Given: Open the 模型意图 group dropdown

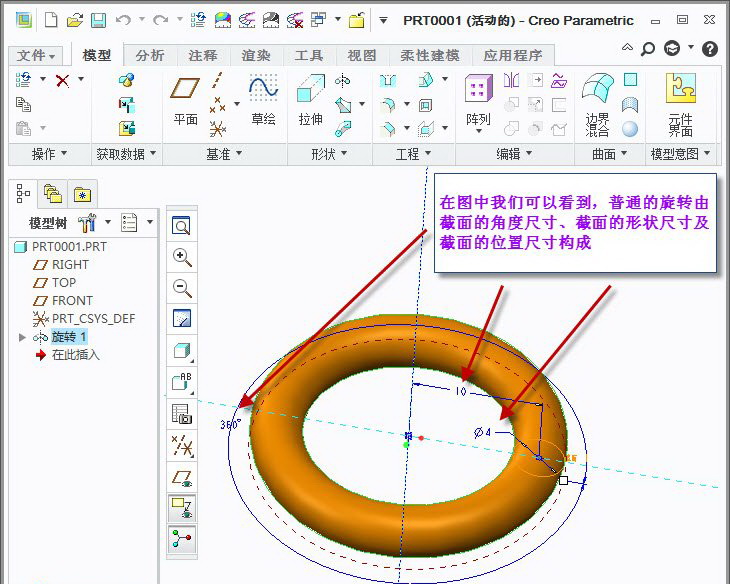Looking at the screenshot, I should pos(680,154).
